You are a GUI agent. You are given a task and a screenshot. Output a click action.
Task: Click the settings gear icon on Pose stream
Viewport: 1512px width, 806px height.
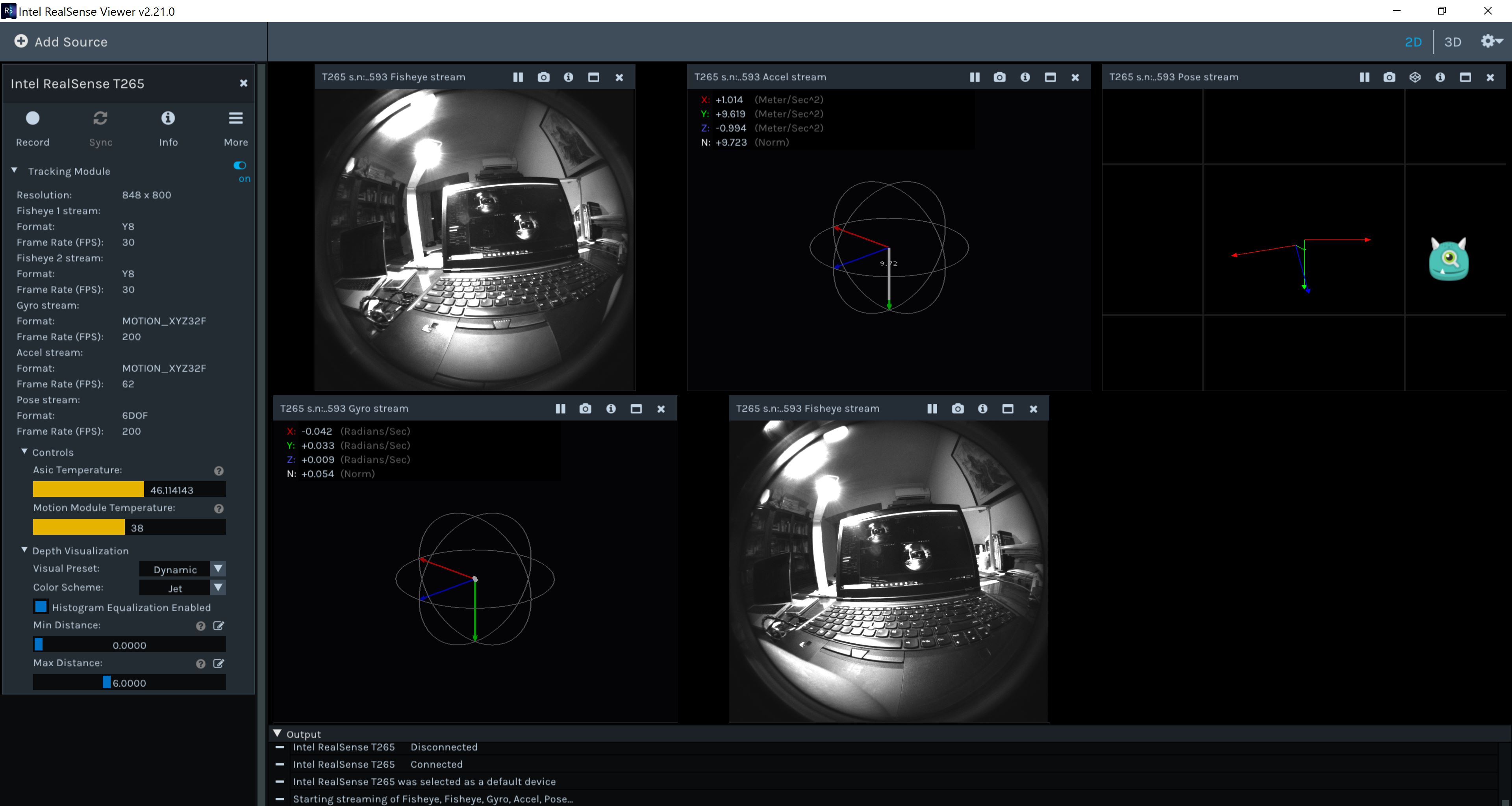pyautogui.click(x=1415, y=77)
